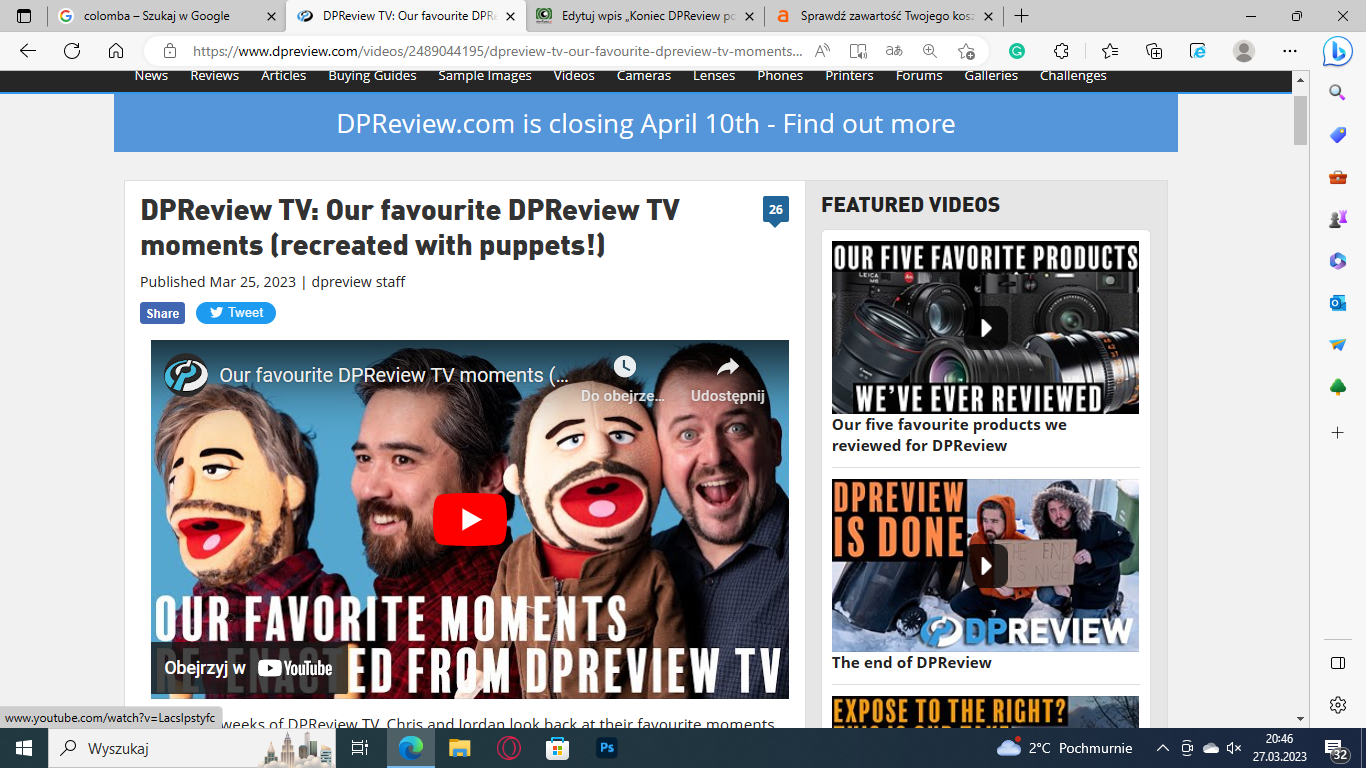Image resolution: width=1366 pixels, height=768 pixels.
Task: Add a new sidebar app
Action: click(x=1337, y=432)
